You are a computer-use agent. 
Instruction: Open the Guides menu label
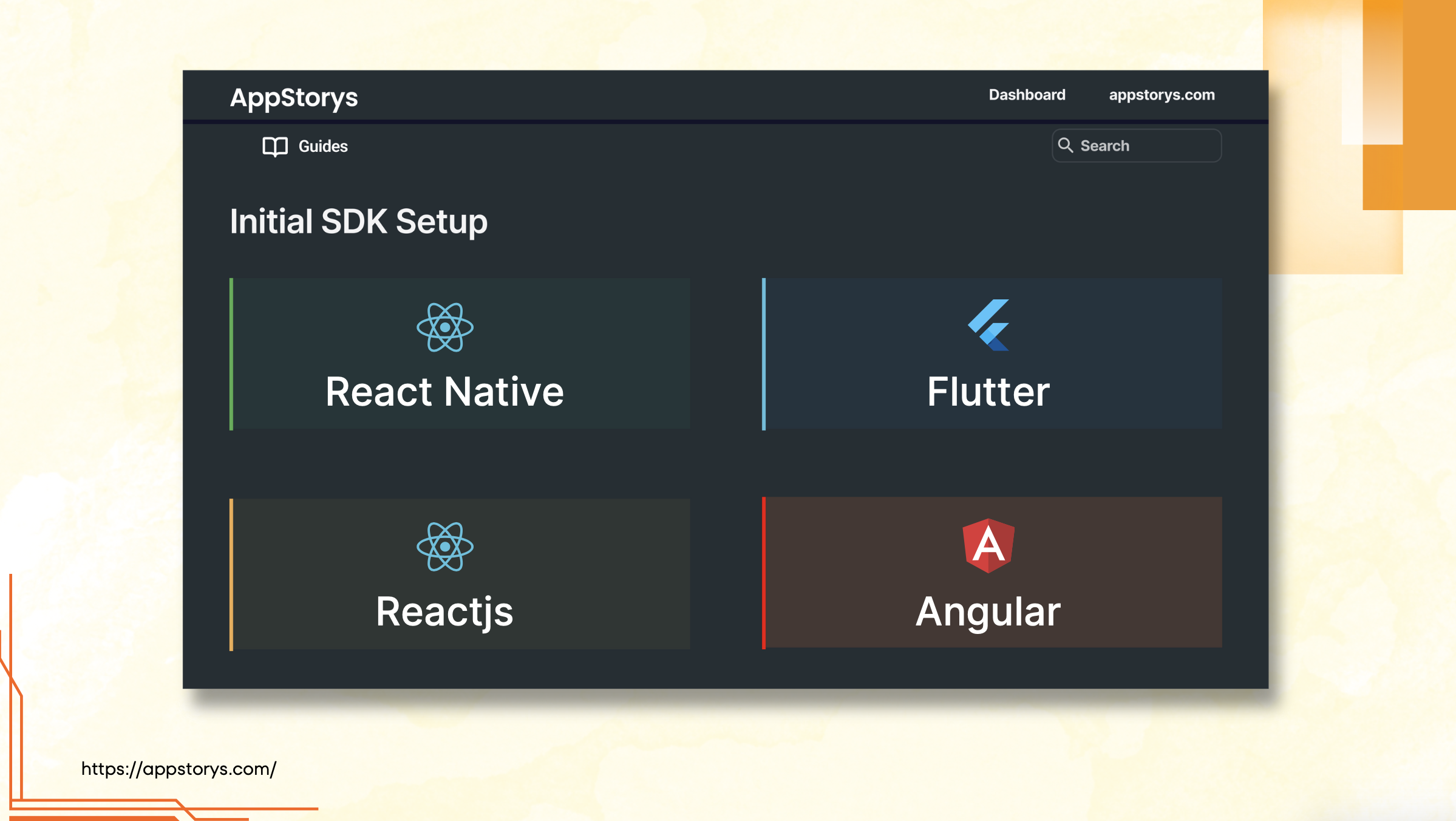[x=323, y=146]
